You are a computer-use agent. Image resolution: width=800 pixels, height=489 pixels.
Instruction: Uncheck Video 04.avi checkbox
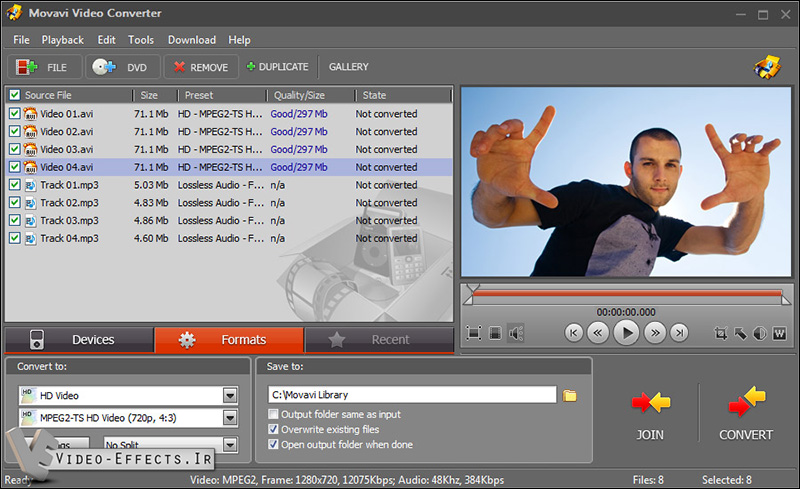[15, 167]
